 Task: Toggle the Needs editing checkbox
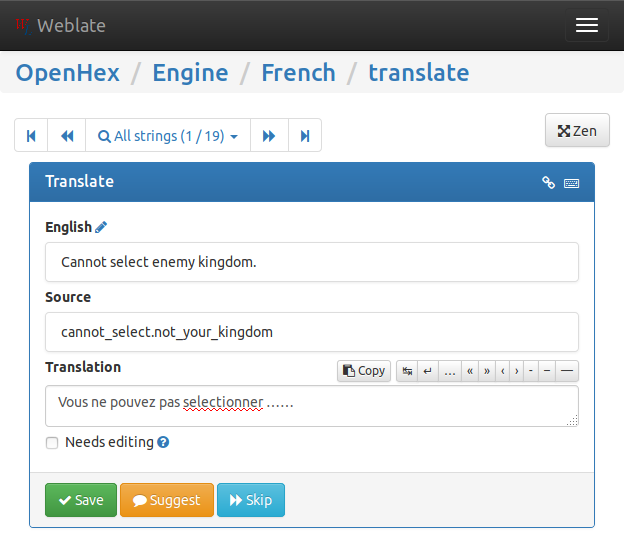(x=52, y=443)
